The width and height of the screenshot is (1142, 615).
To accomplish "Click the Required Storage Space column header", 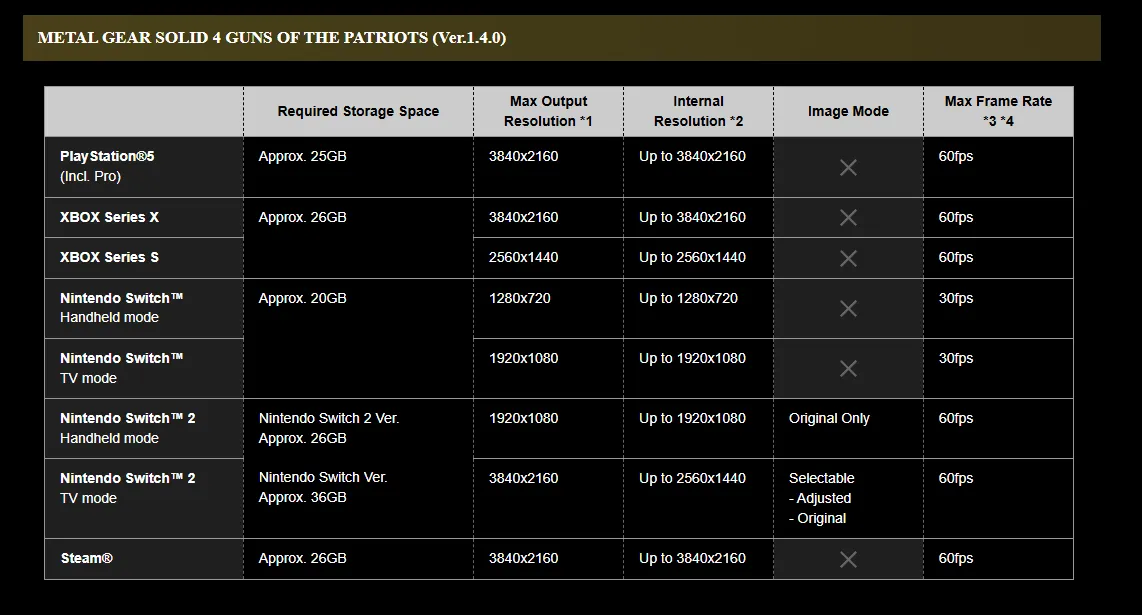I will click(358, 111).
